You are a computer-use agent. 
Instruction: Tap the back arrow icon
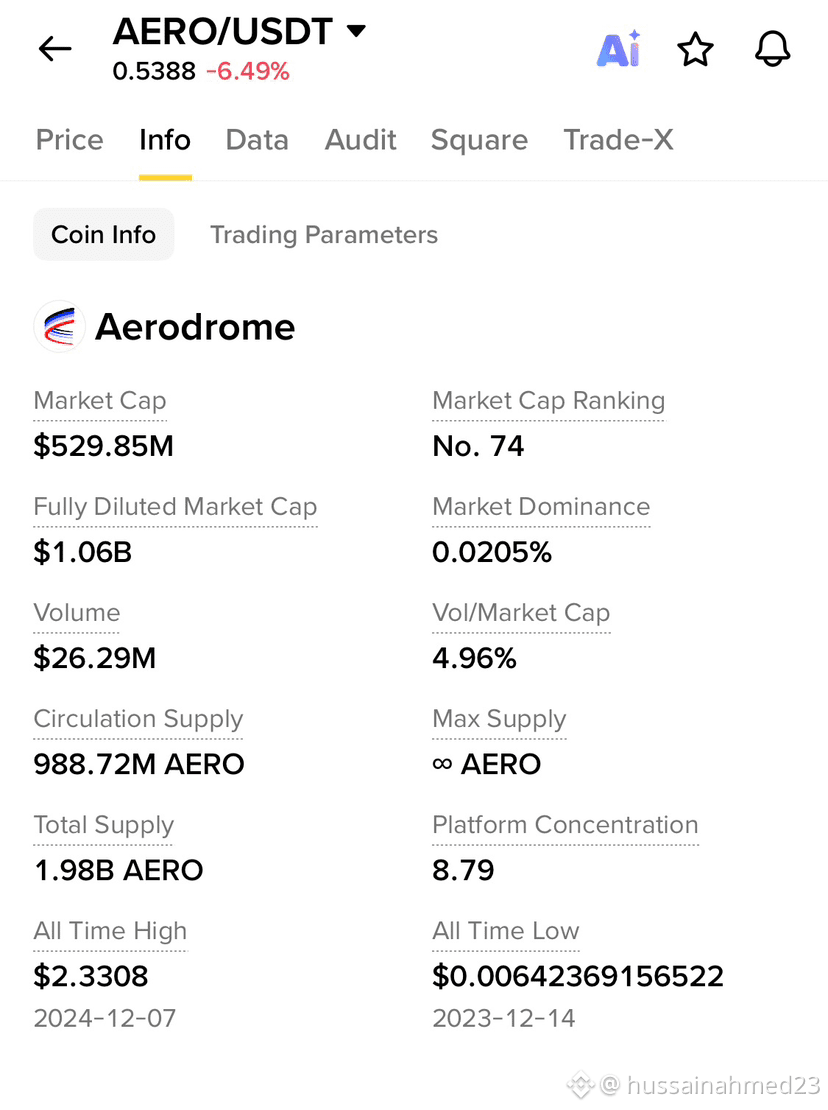point(55,49)
